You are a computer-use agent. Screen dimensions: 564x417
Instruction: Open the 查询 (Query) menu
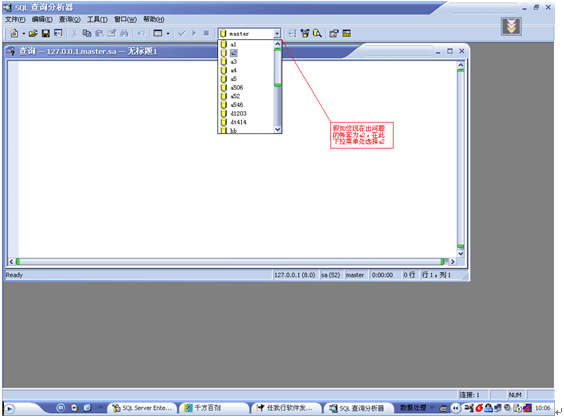[69, 19]
